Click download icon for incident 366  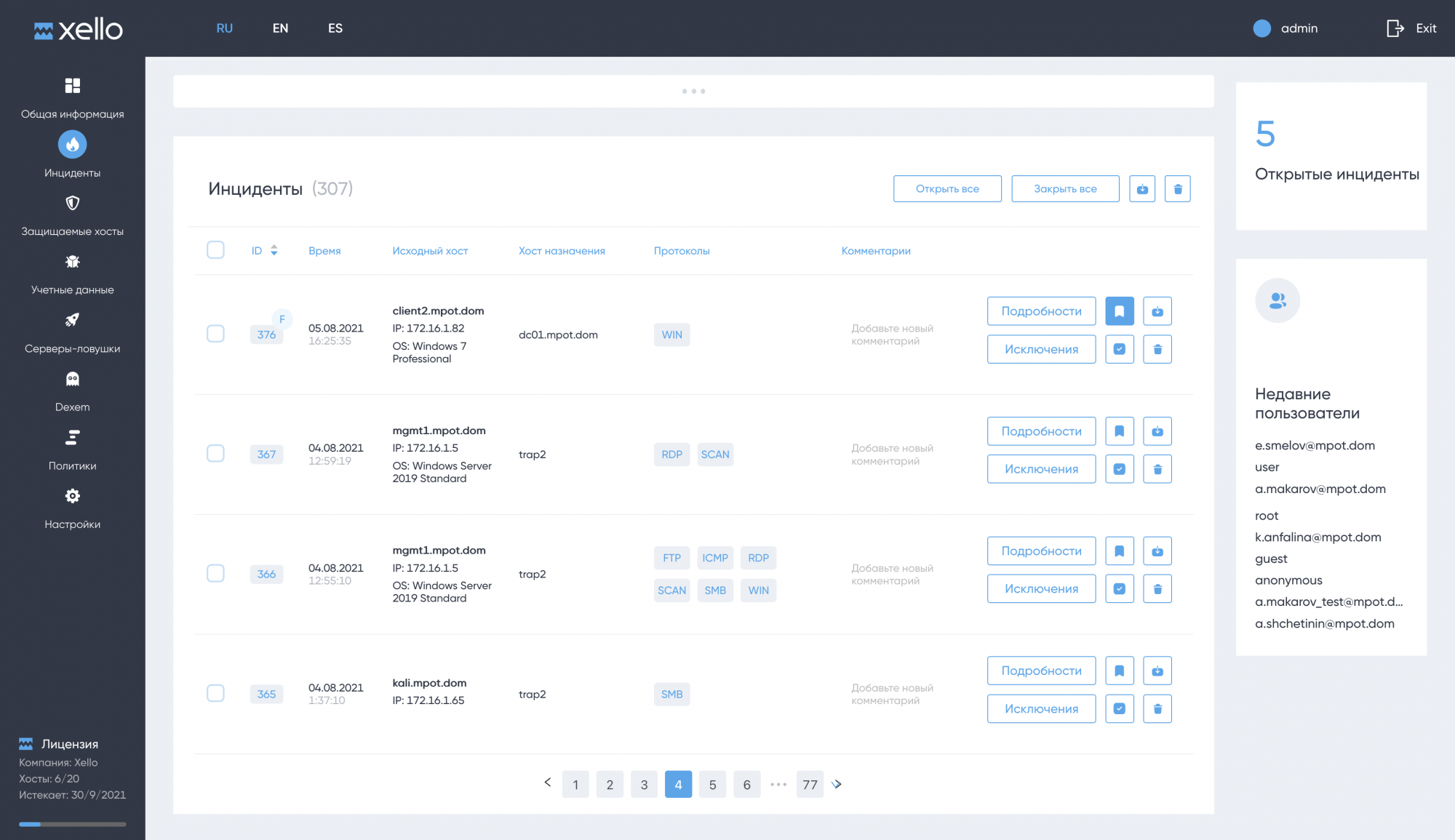[x=1157, y=551]
